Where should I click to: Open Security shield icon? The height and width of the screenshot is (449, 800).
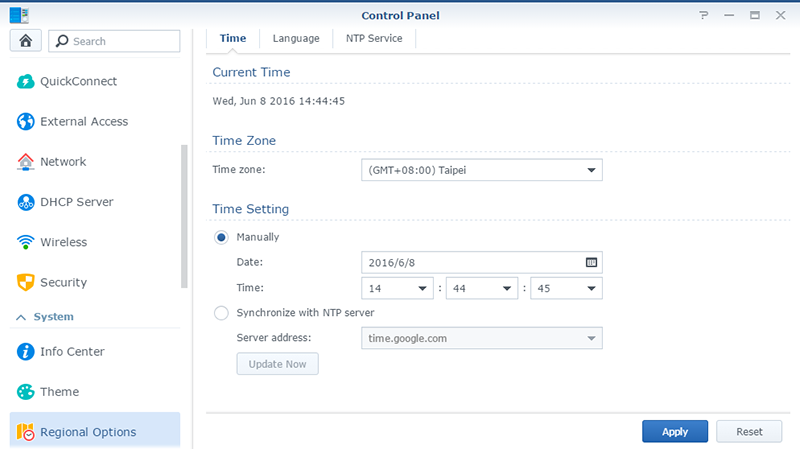pyautogui.click(x=26, y=282)
